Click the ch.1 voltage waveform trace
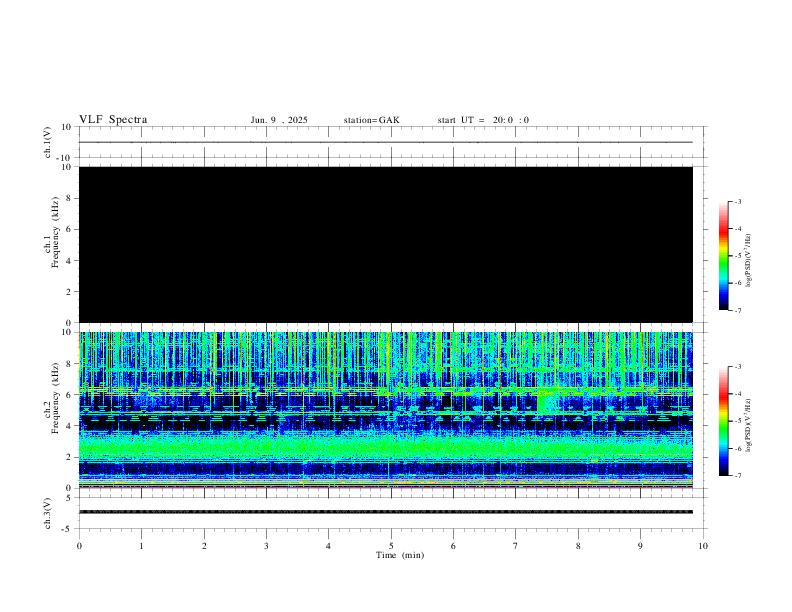The height and width of the screenshot is (612, 792). coord(386,142)
